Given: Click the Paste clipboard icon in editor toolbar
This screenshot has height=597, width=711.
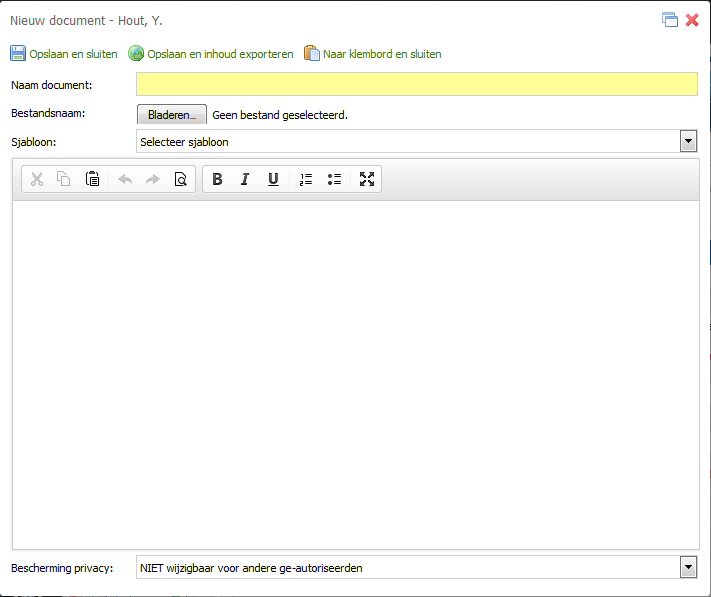Looking at the screenshot, I should pos(92,179).
